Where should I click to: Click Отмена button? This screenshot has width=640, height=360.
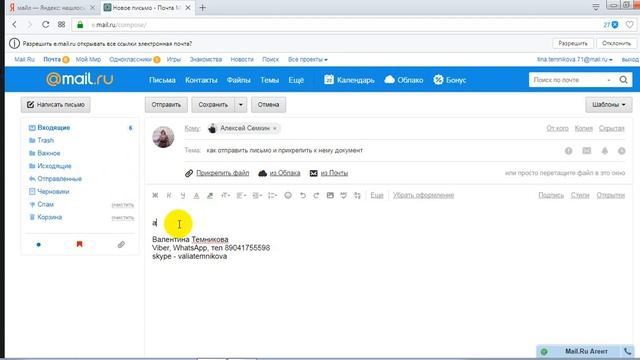(268, 105)
